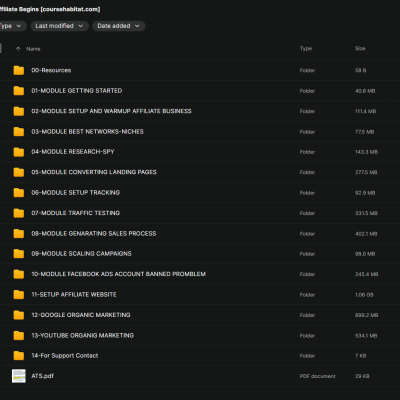
Task: Select 08-MODULE GENARATING SALES PROCESS name
Action: pyautogui.click(x=94, y=233)
